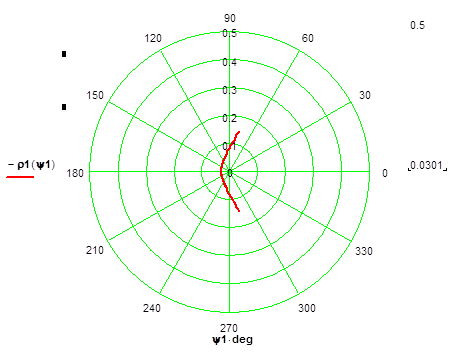The width and height of the screenshot is (454, 362).
Task: Click the 330 degree angle label
Action: 364,251
